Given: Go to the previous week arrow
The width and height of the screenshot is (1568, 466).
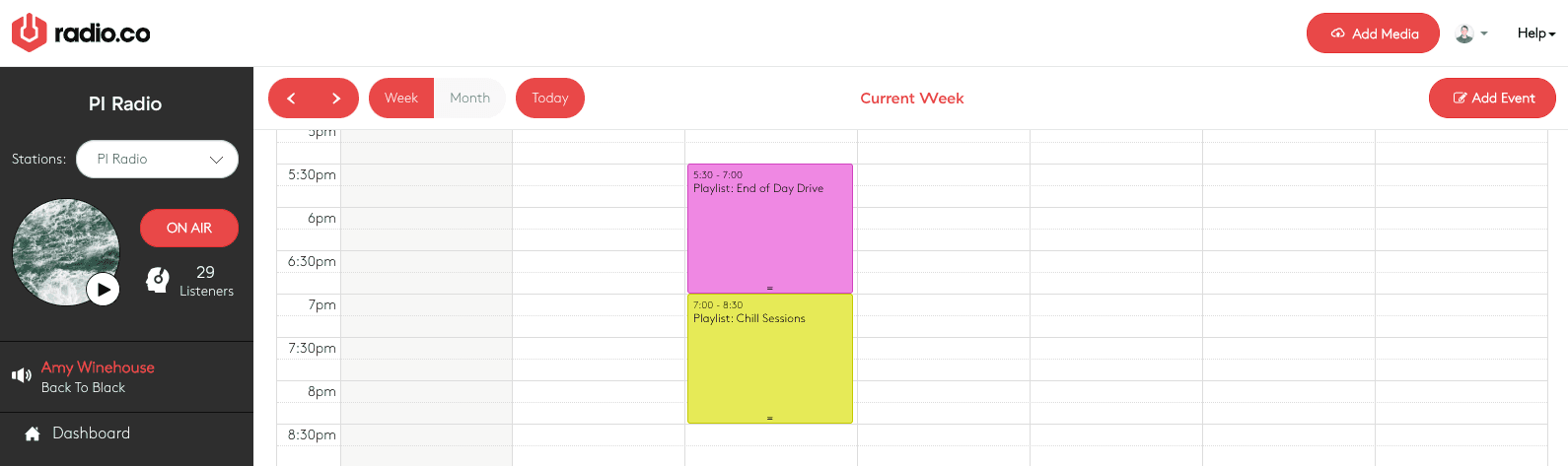Looking at the screenshot, I should pos(291,99).
